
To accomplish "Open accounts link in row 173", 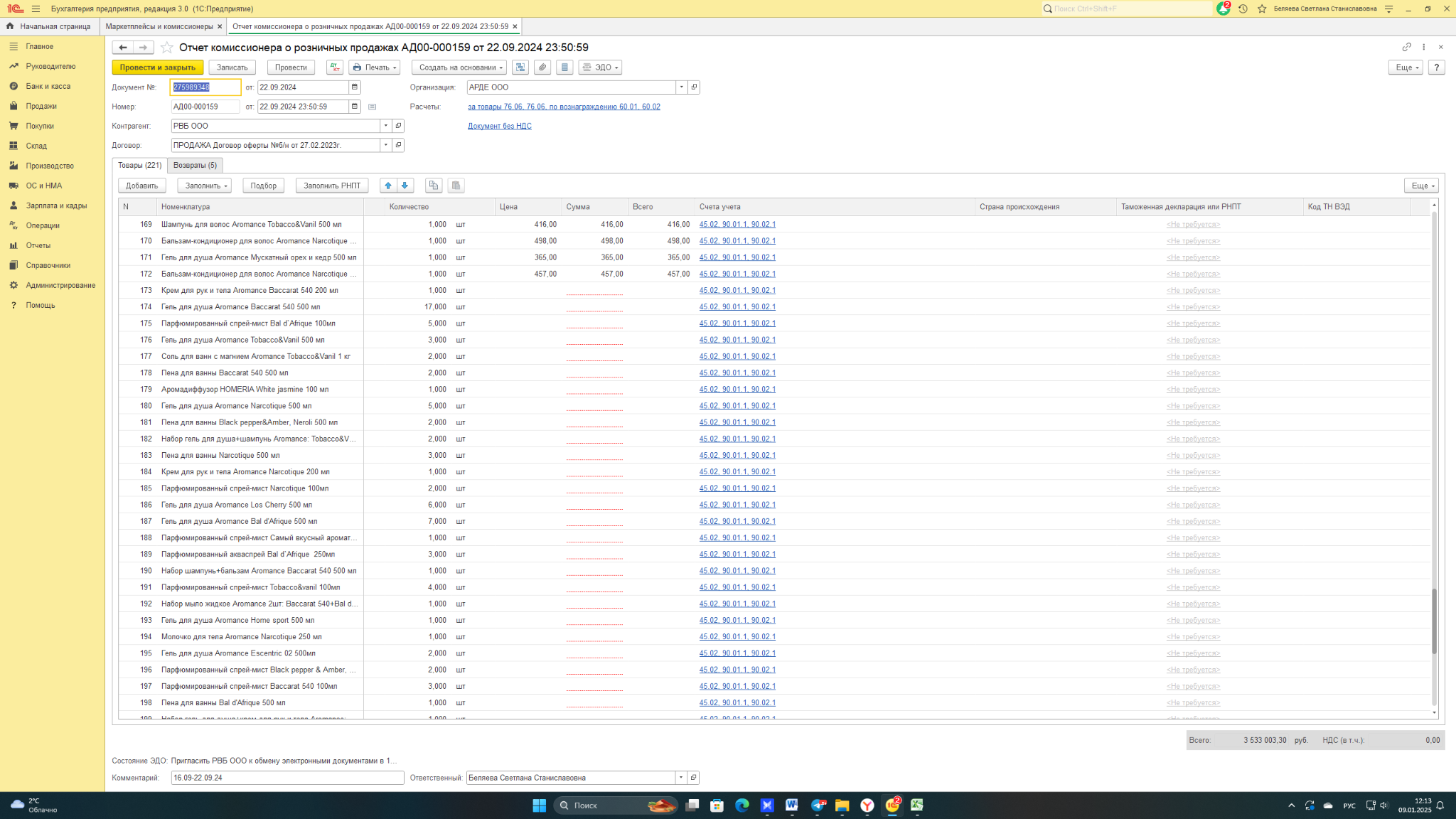I will [737, 290].
